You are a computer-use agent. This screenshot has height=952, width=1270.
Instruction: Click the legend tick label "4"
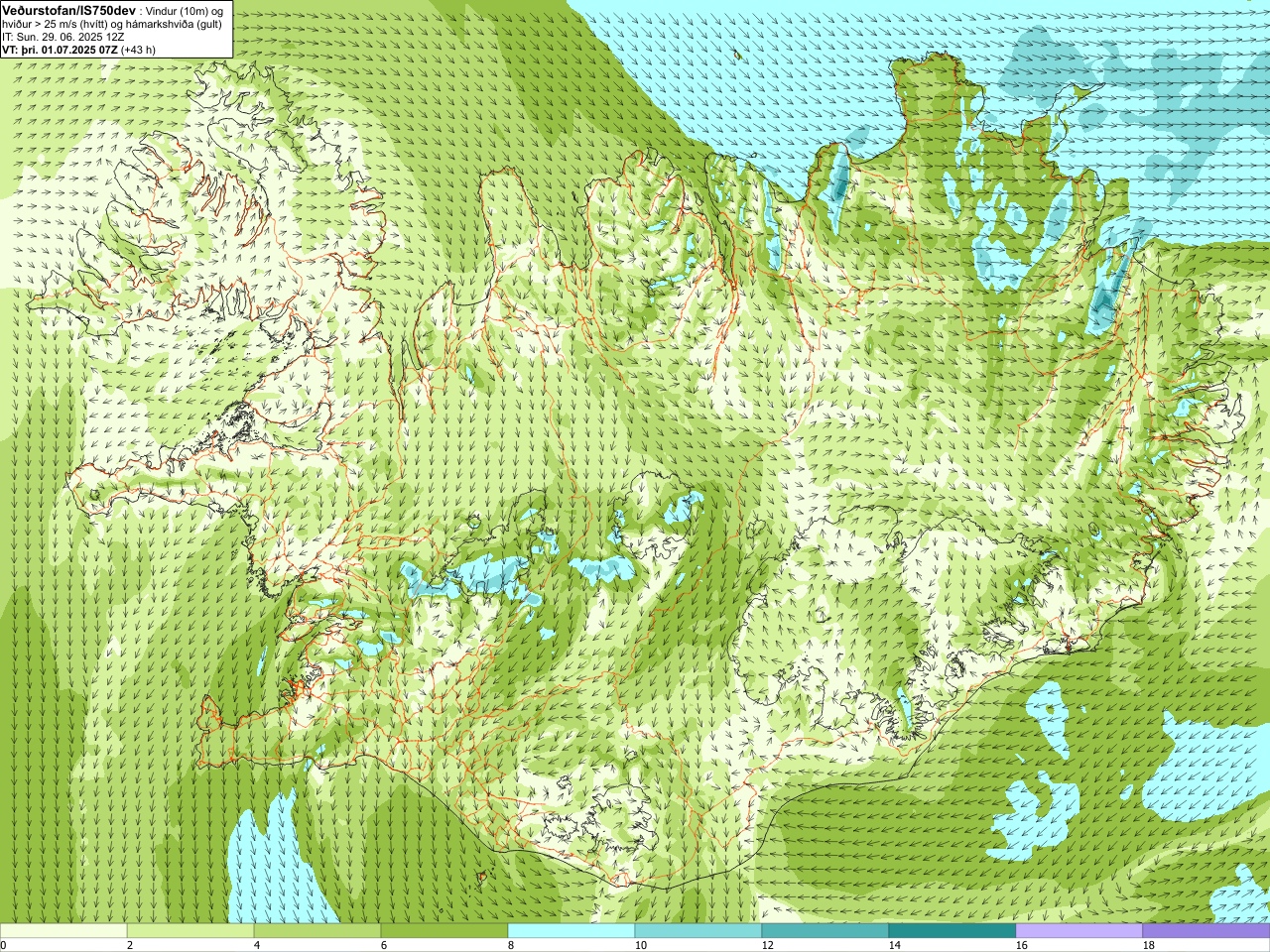pyautogui.click(x=257, y=945)
